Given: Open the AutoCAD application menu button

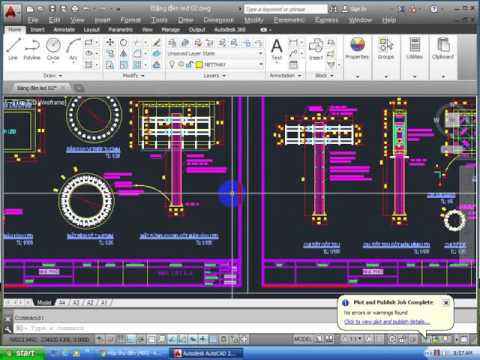Looking at the screenshot, I should pos(12,12).
